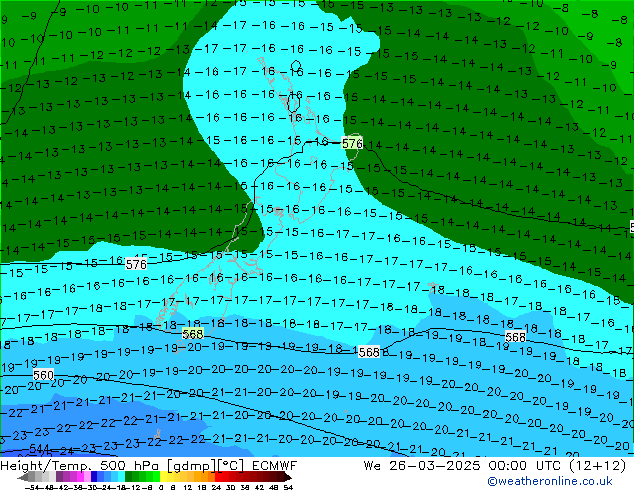Viewport: 634px width, 490px height.
Task: Click the We 26-03-2025 00:00 UTC date label
Action: [495, 466]
